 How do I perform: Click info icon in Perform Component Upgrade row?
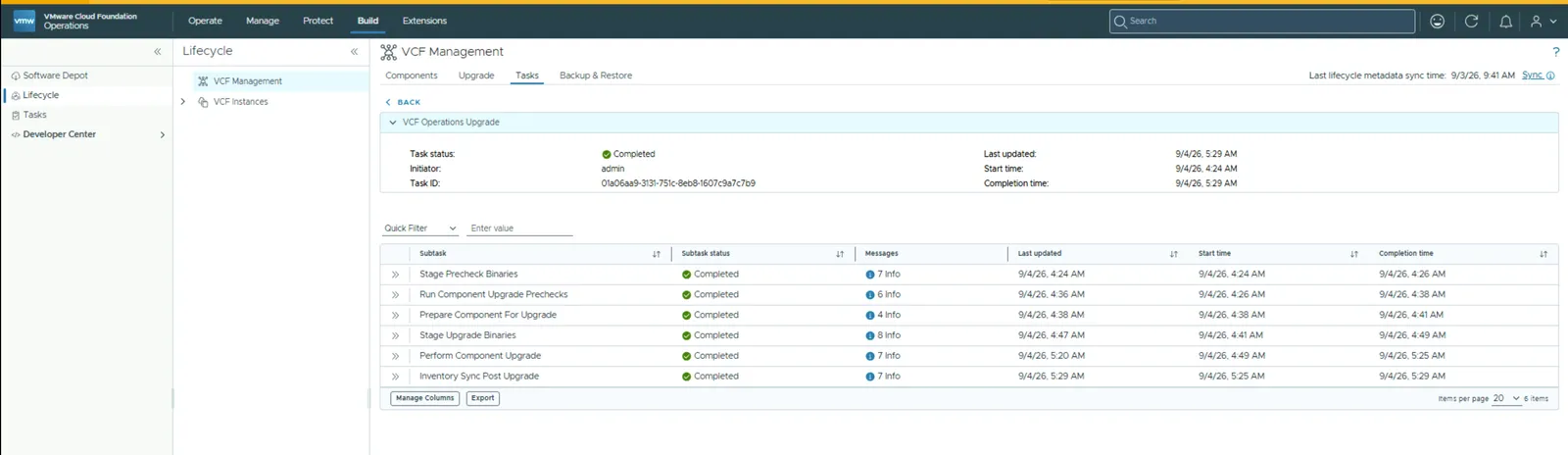click(x=870, y=356)
